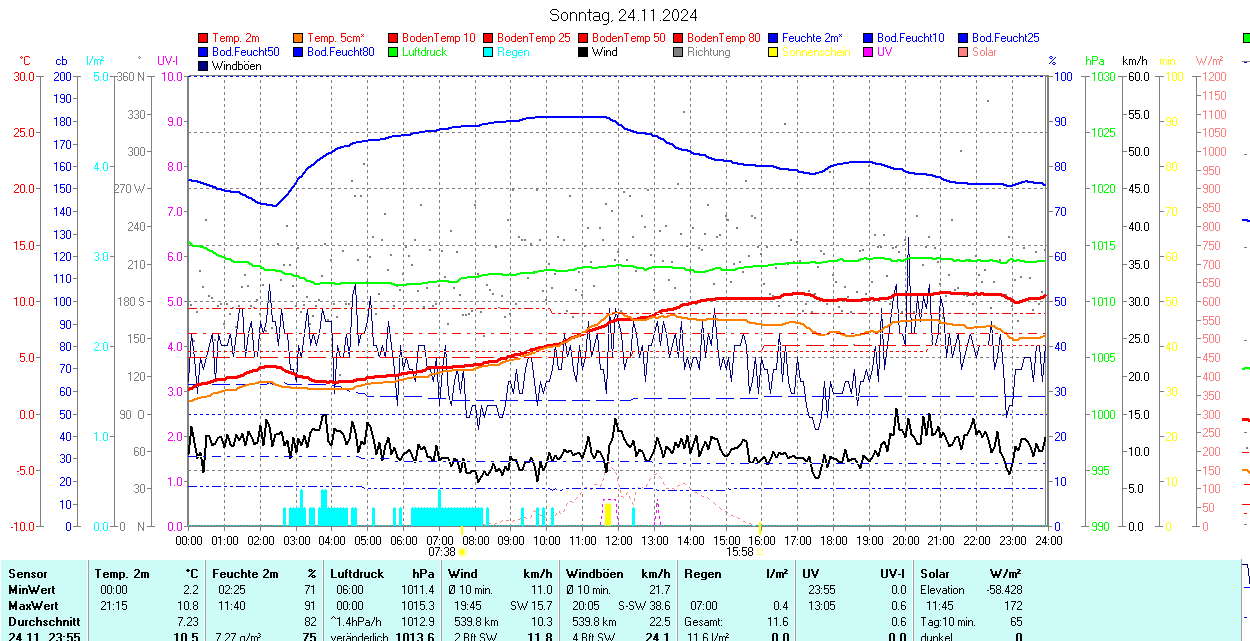Select the yellow Sonnenschein legend swatch
Screen dimensions: 1250x641
click(x=773, y=52)
